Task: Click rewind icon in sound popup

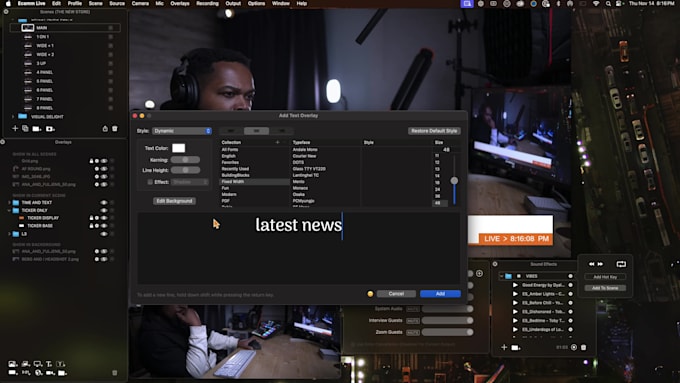Action: tap(592, 264)
